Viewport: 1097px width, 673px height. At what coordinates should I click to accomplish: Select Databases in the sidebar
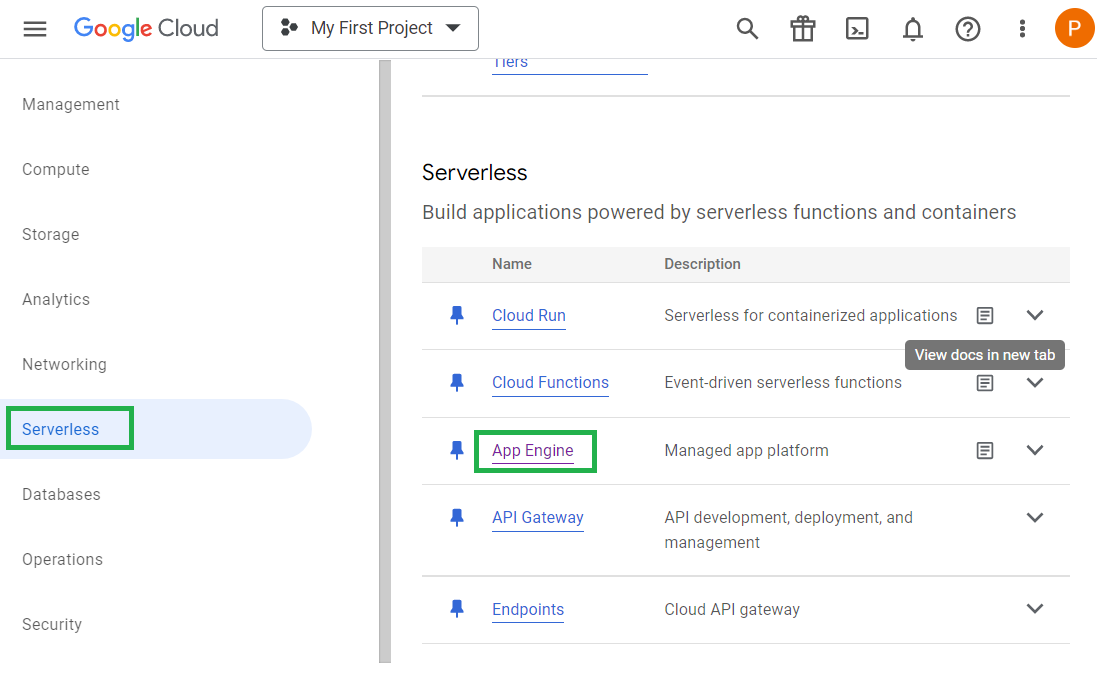pos(62,495)
